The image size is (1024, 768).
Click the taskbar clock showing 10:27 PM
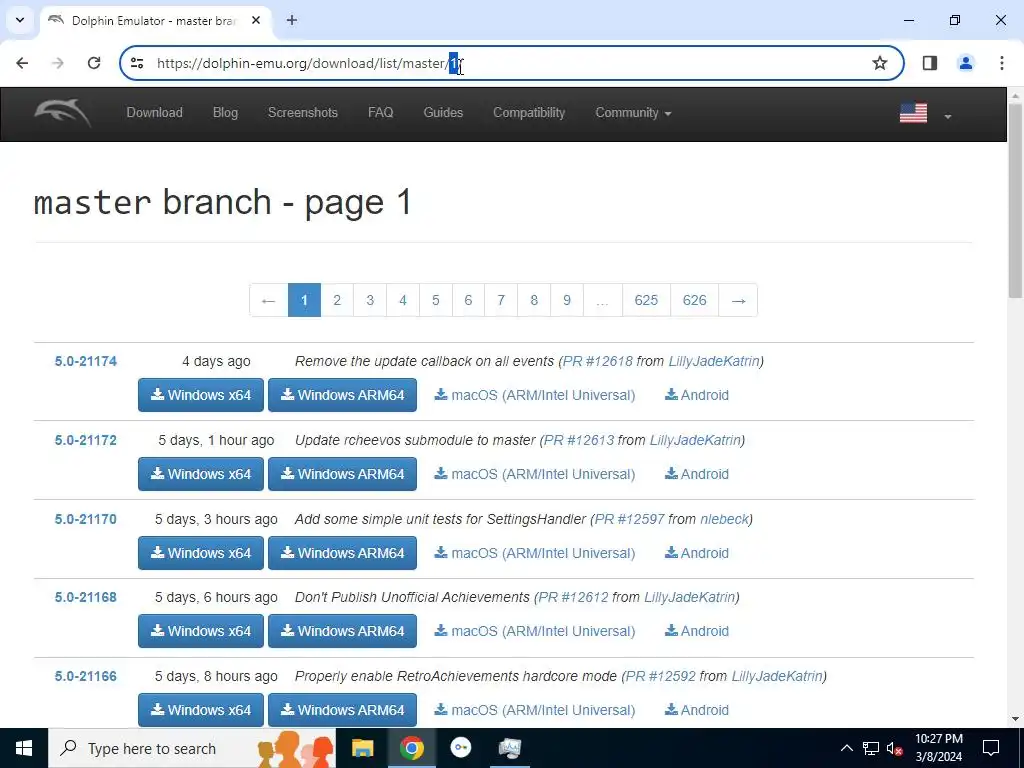point(938,748)
